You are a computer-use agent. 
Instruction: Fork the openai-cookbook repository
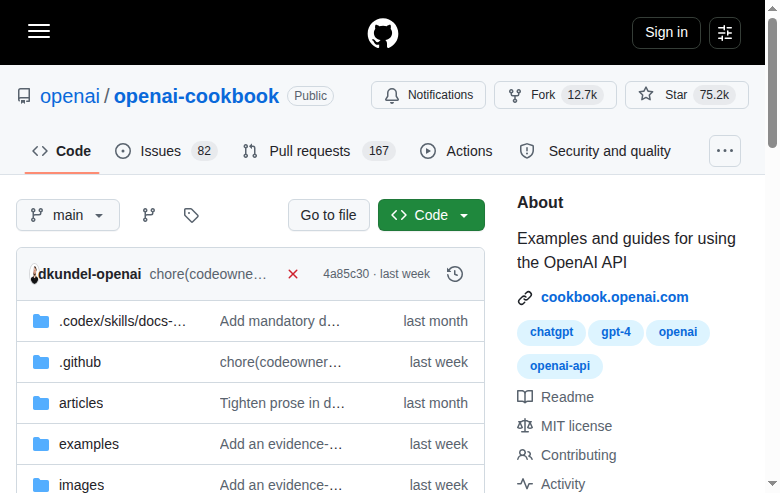pyautogui.click(x=555, y=95)
